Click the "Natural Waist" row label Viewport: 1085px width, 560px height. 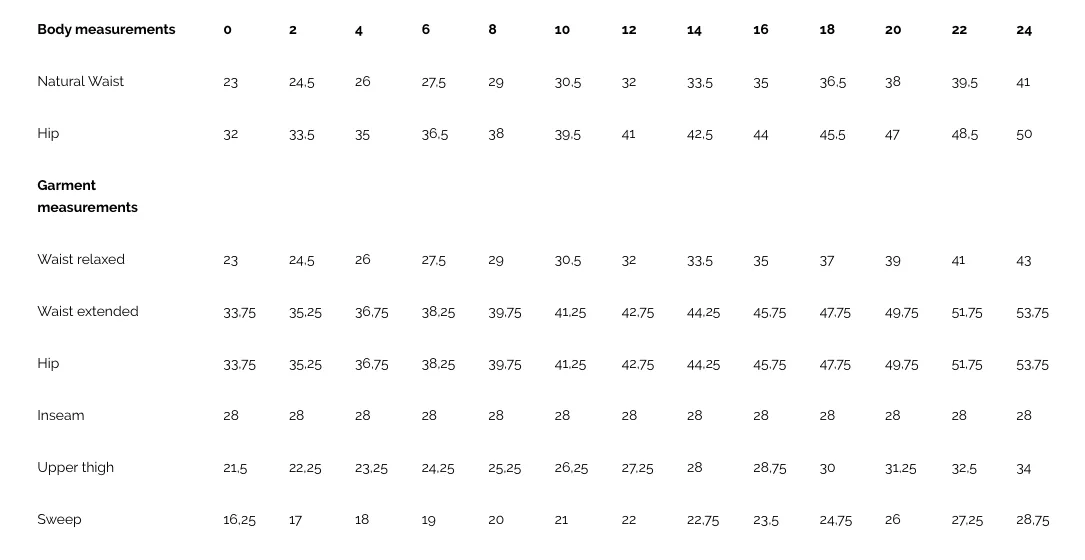coord(80,81)
